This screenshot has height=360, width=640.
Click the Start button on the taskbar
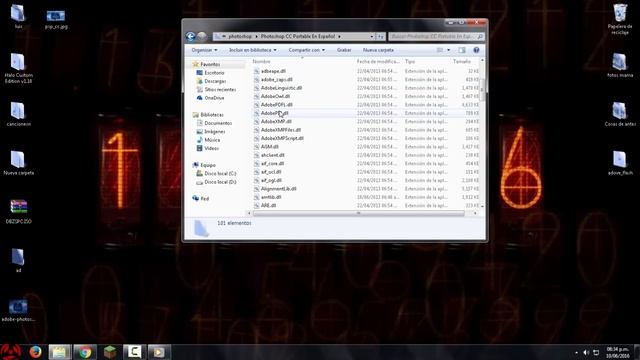tap(11, 351)
